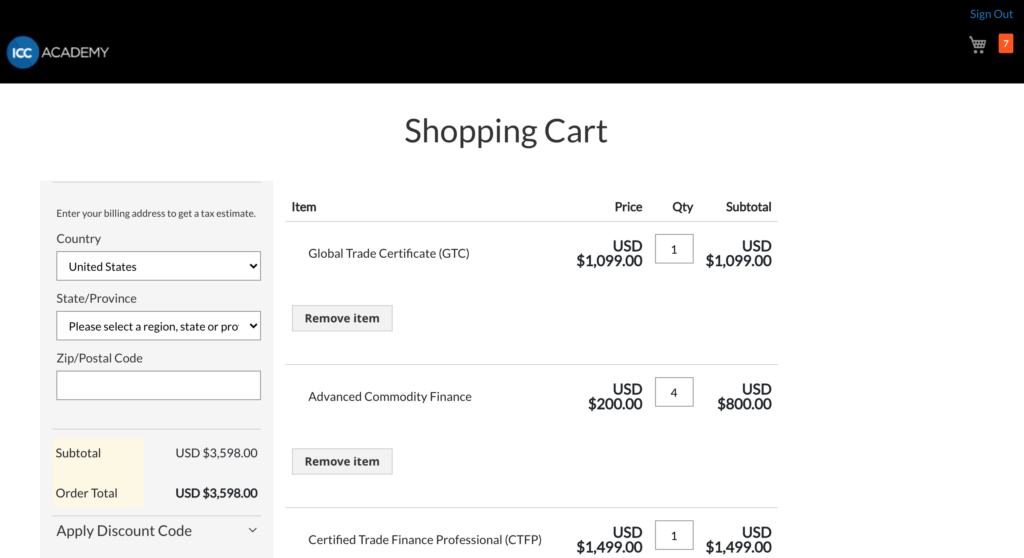Image resolution: width=1024 pixels, height=558 pixels.
Task: Click the Global Trade Certificate (GTC) item name
Action: click(x=388, y=254)
